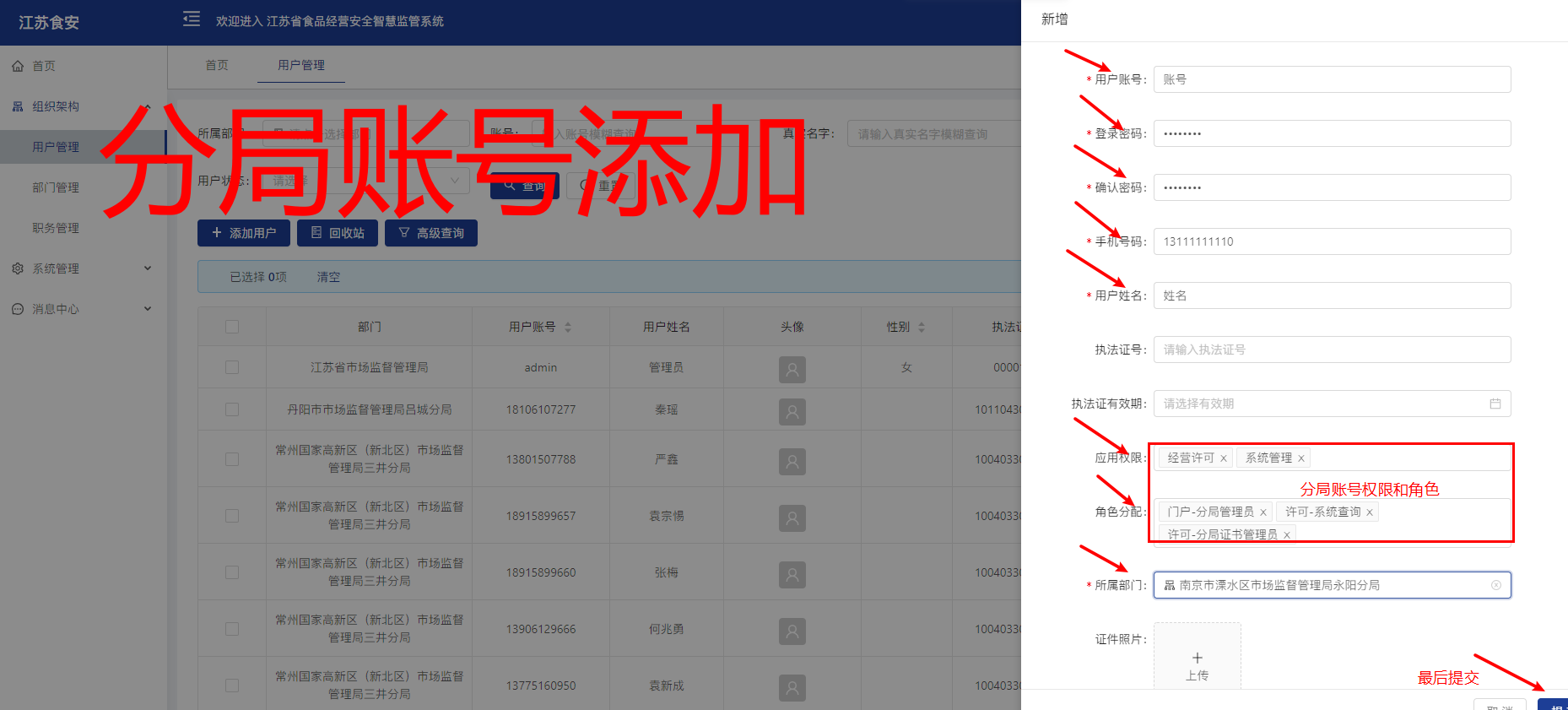Switch to the 首页 tab

[217, 65]
